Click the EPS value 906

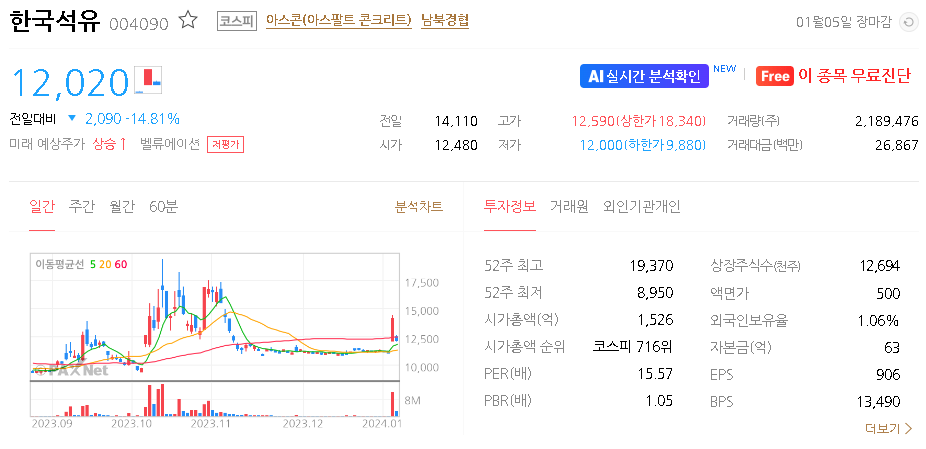889,374
